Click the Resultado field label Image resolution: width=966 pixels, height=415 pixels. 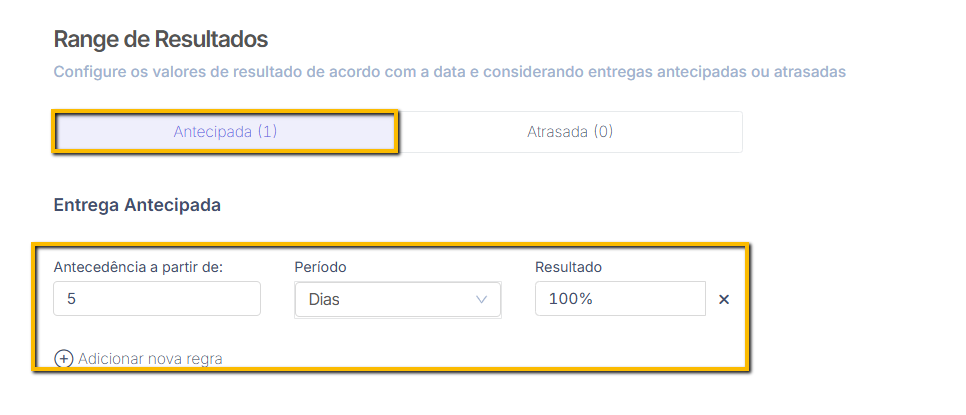[x=568, y=267]
